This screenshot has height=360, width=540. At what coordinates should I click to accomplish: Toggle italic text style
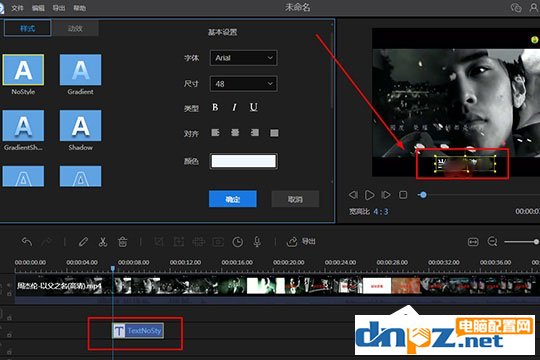[x=235, y=107]
